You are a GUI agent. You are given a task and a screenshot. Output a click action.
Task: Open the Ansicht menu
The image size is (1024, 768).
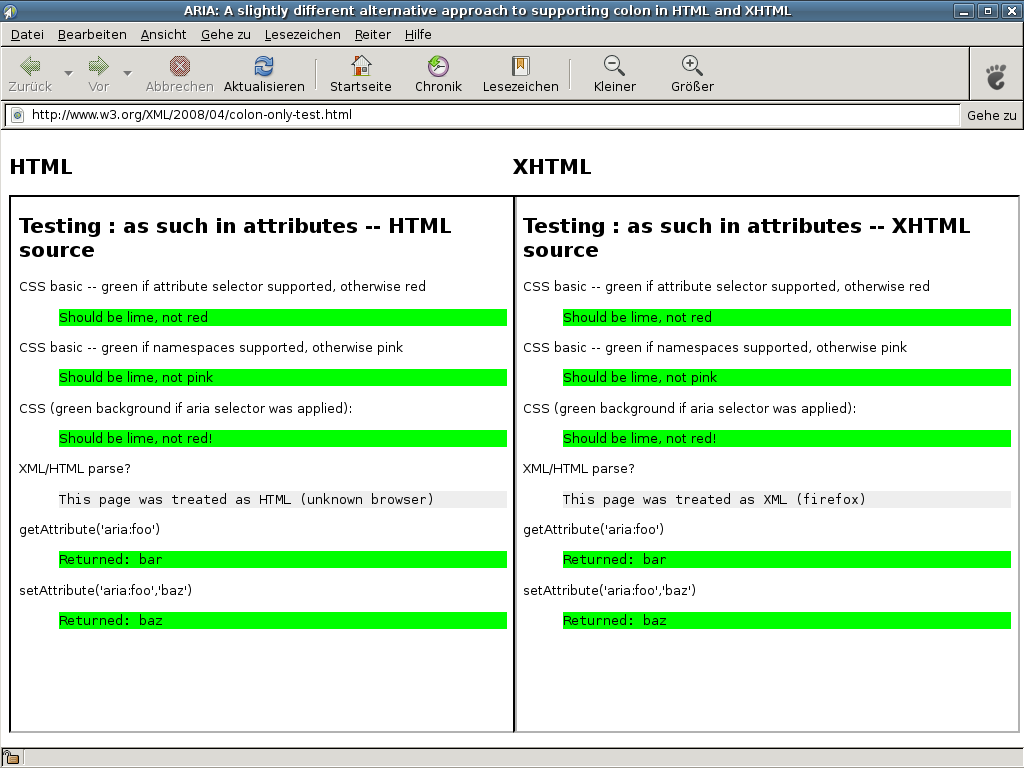point(163,35)
